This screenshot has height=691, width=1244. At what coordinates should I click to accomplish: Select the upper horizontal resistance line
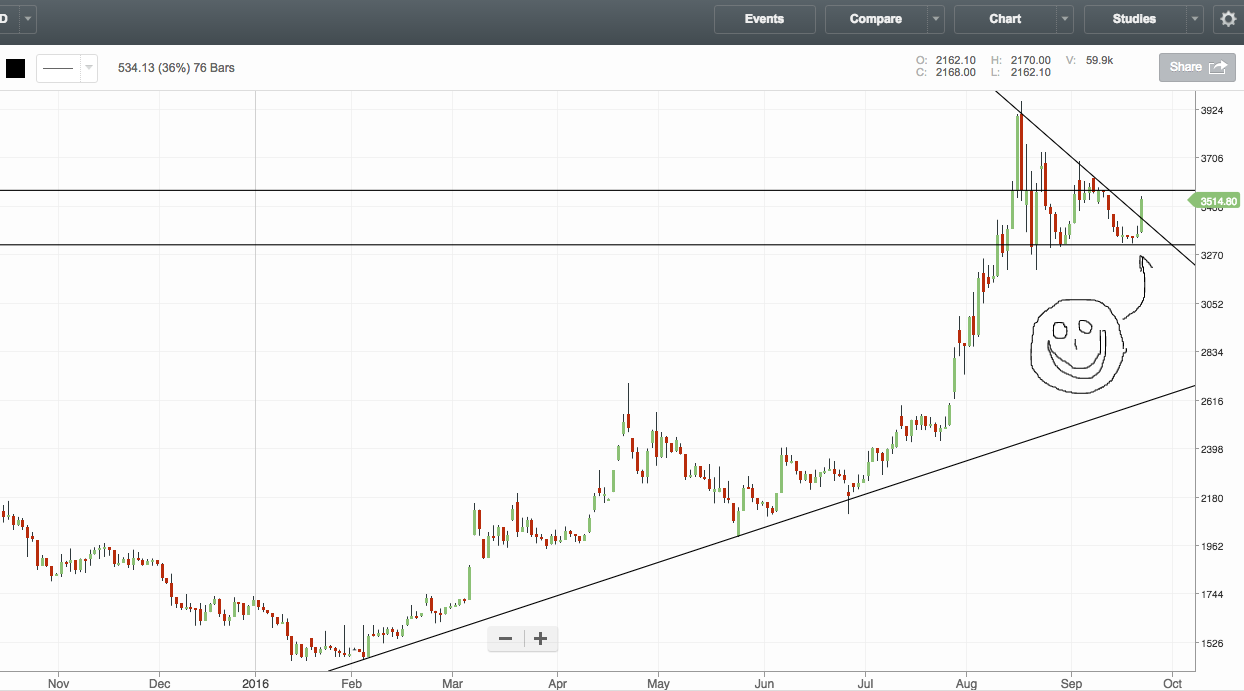pos(500,190)
